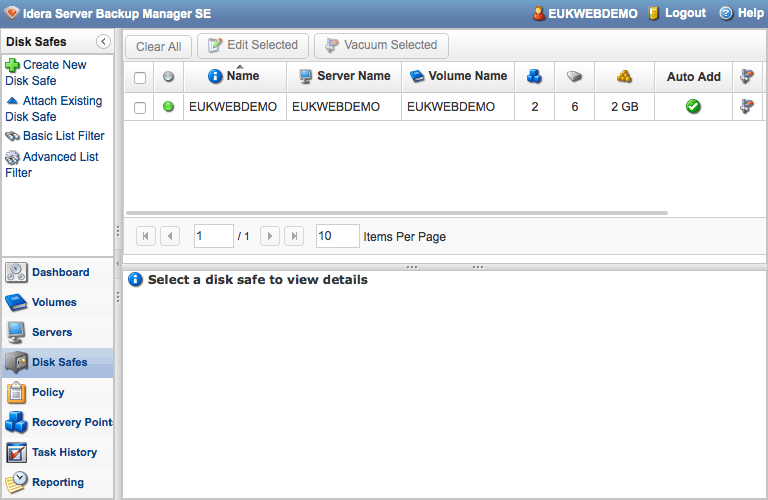768x500 pixels.
Task: Open Help via question mark icon
Action: click(726, 13)
